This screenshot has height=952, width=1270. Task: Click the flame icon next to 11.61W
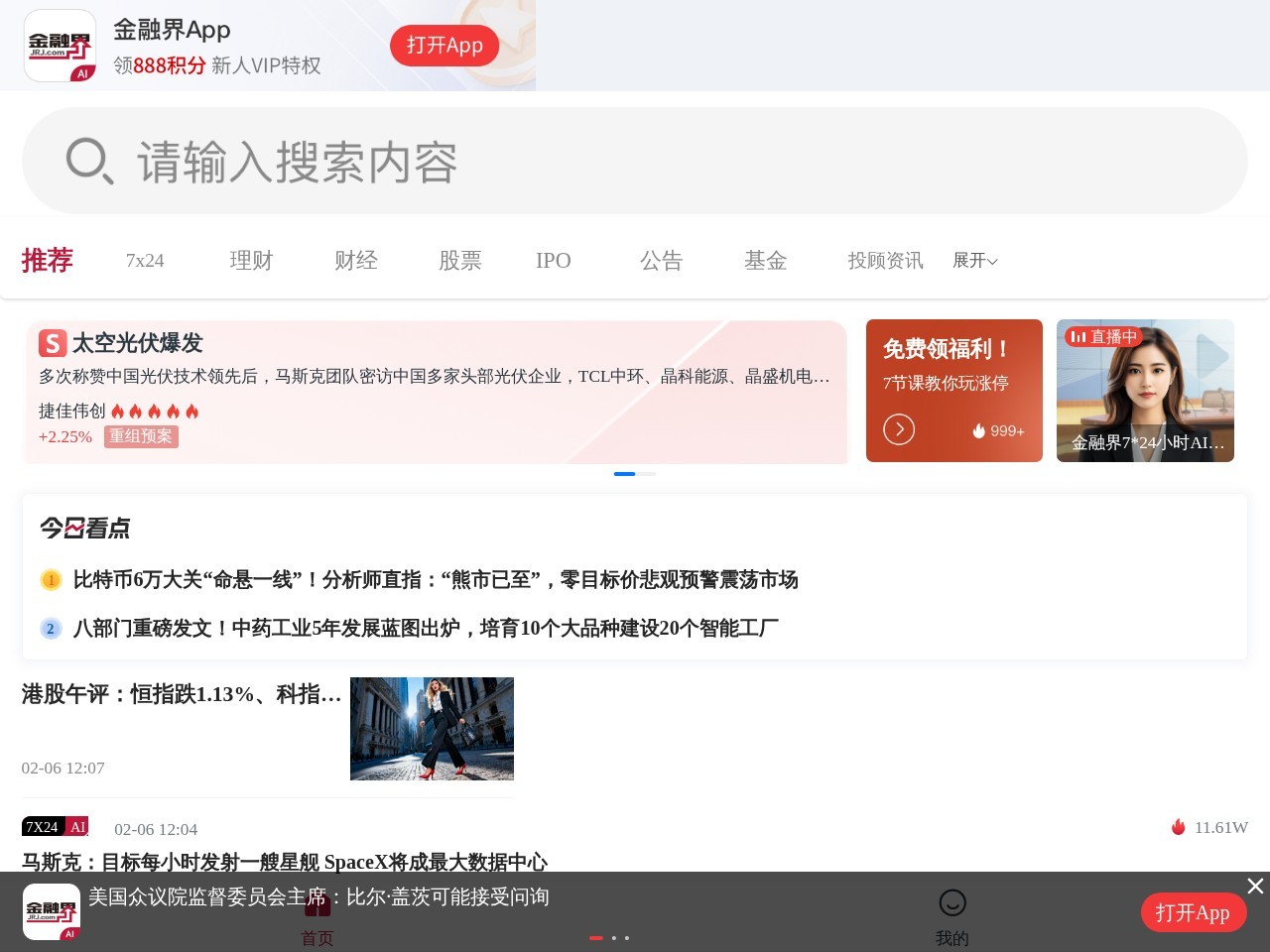coord(1179,827)
